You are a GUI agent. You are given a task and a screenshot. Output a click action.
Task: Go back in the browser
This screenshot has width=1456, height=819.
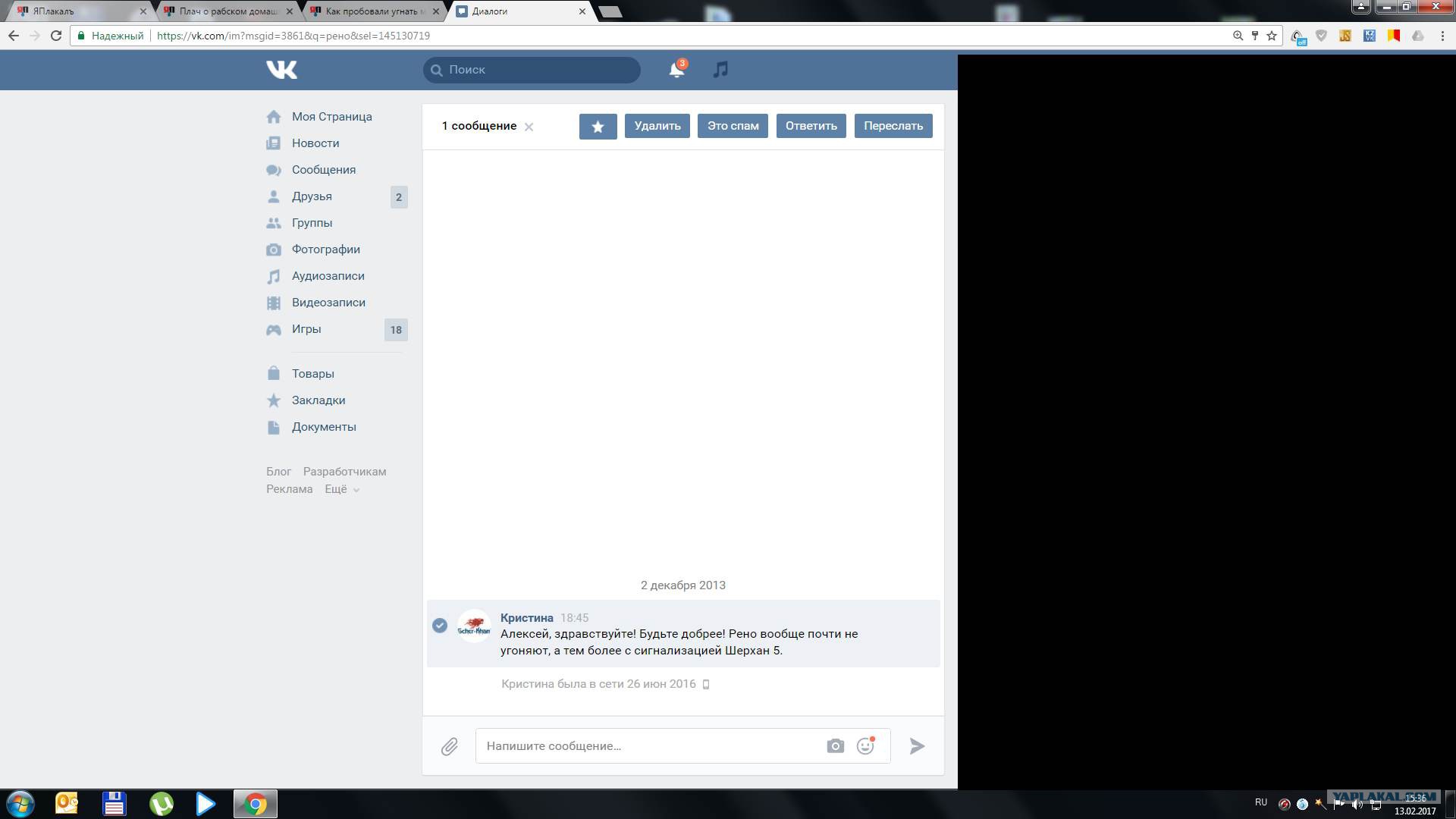click(x=14, y=36)
